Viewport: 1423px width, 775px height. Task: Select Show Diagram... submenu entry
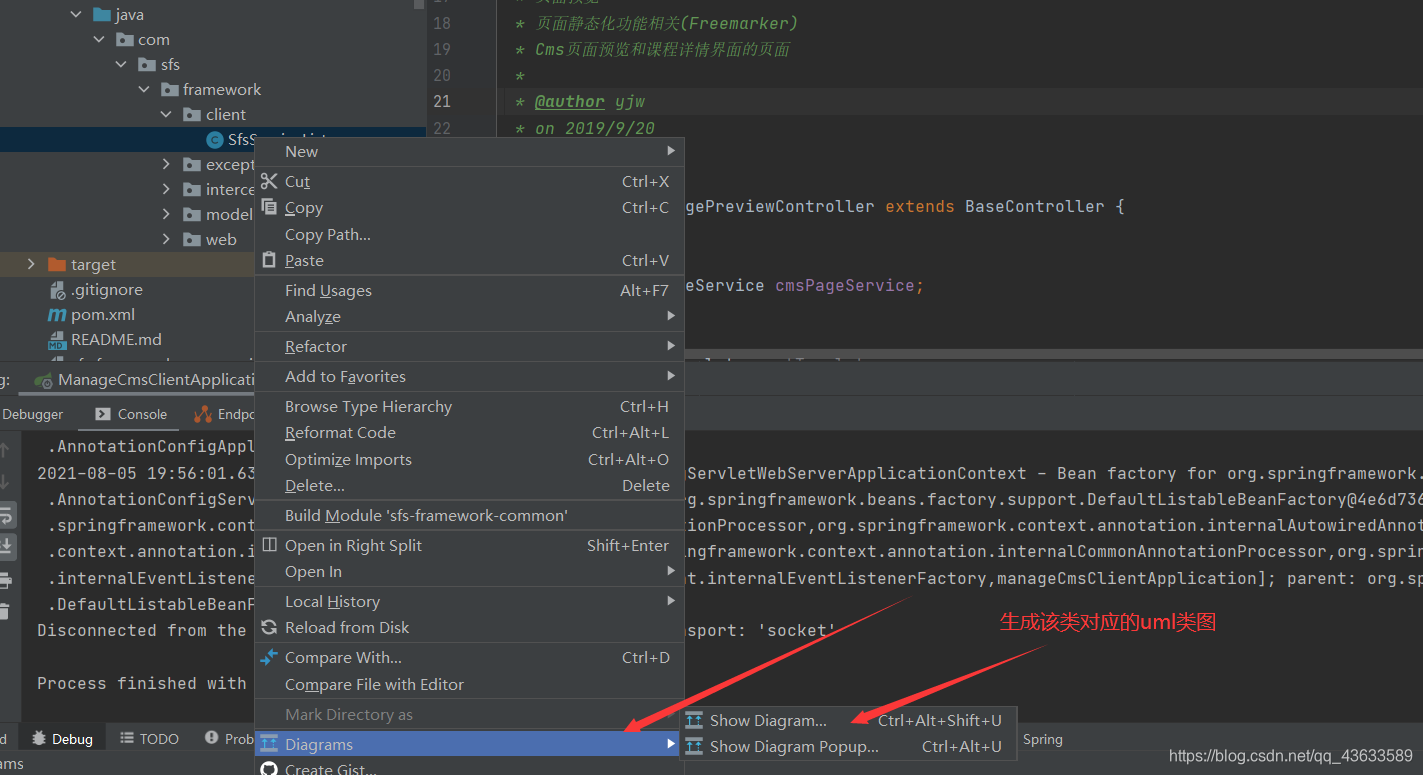tap(847, 720)
